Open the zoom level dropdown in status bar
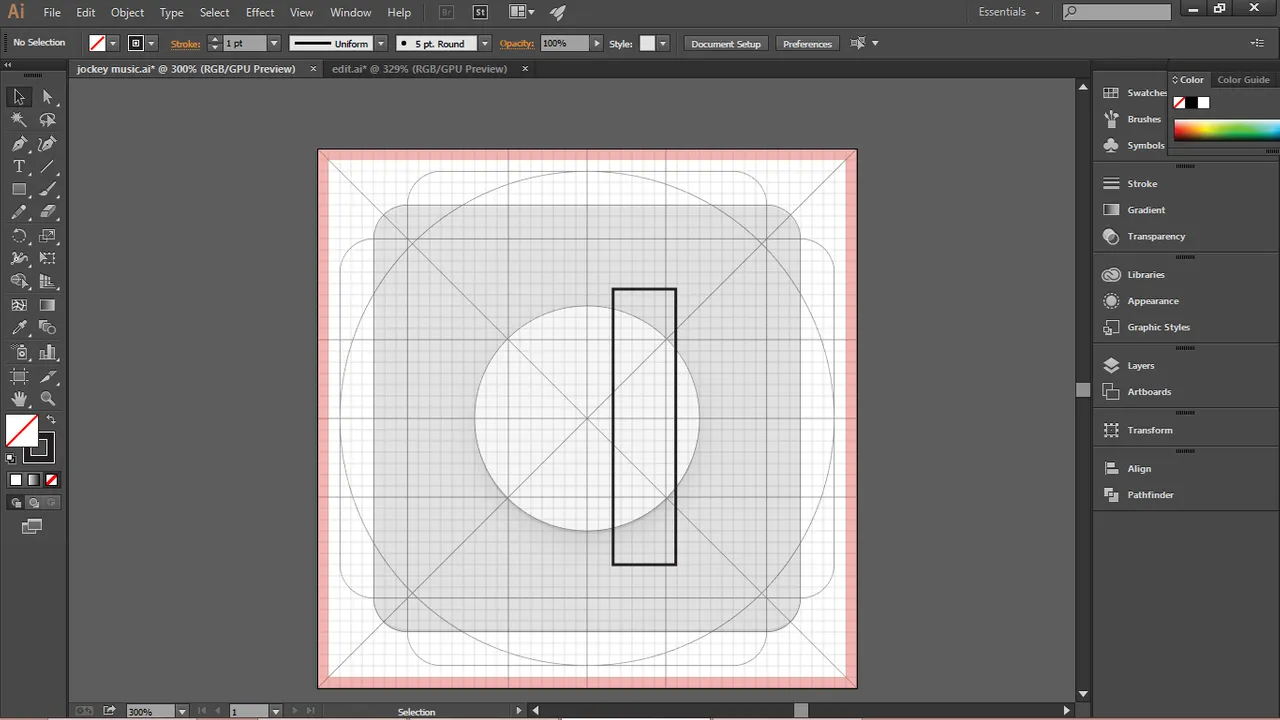The width and height of the screenshot is (1280, 720). (182, 711)
